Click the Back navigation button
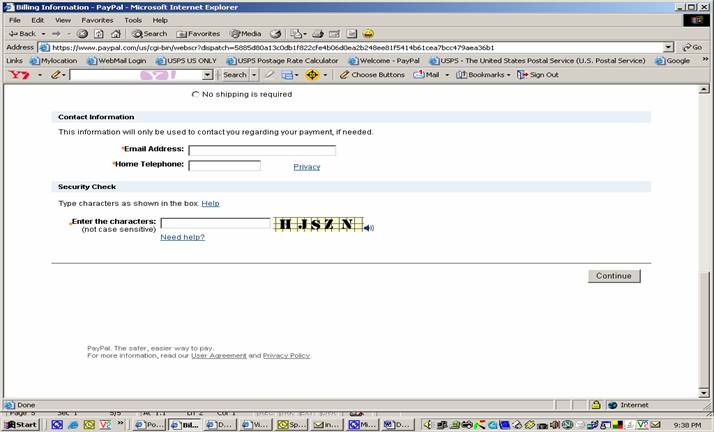Image resolution: width=714 pixels, height=432 pixels. click(x=22, y=33)
